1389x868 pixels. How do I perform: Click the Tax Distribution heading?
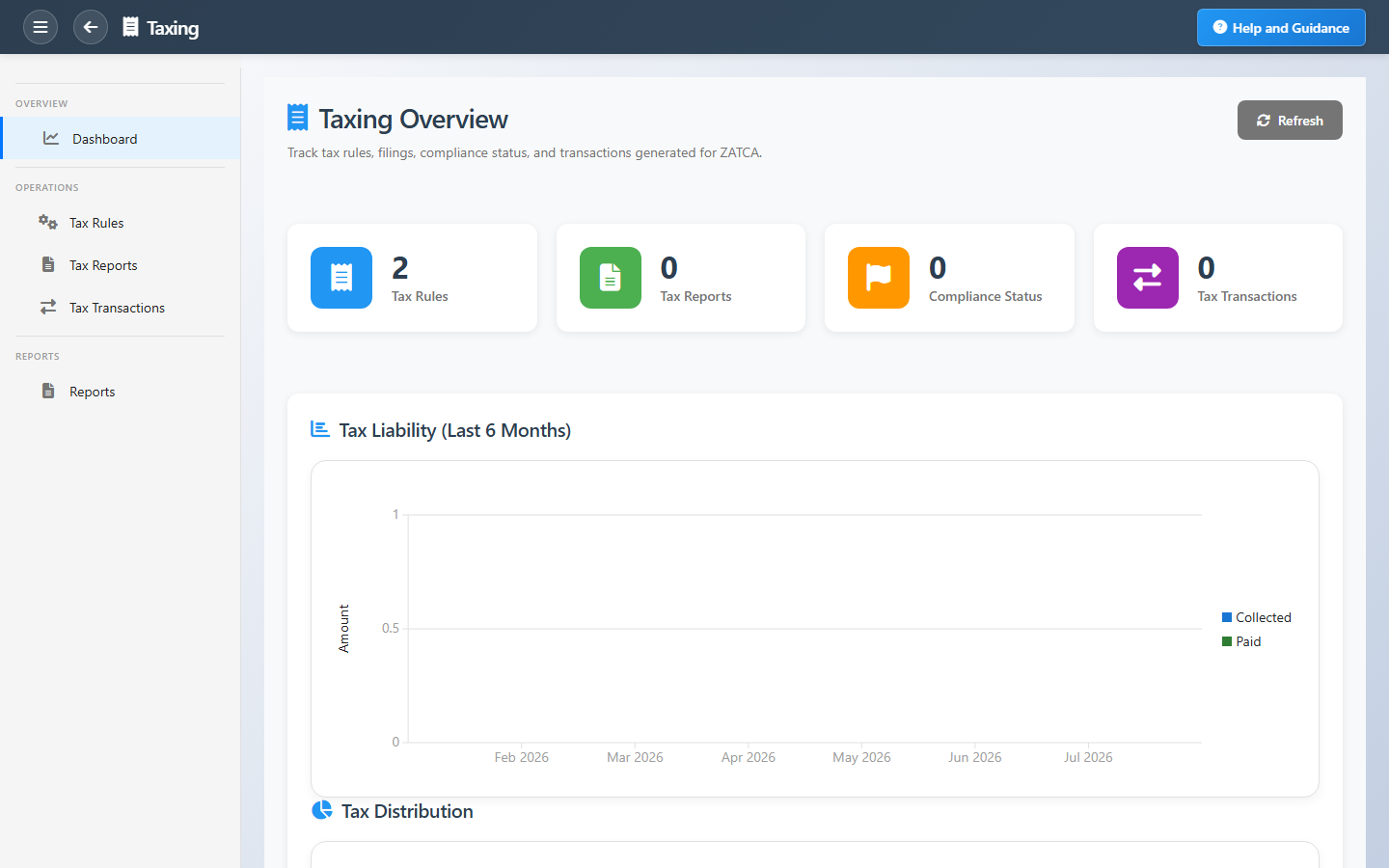coord(407,811)
